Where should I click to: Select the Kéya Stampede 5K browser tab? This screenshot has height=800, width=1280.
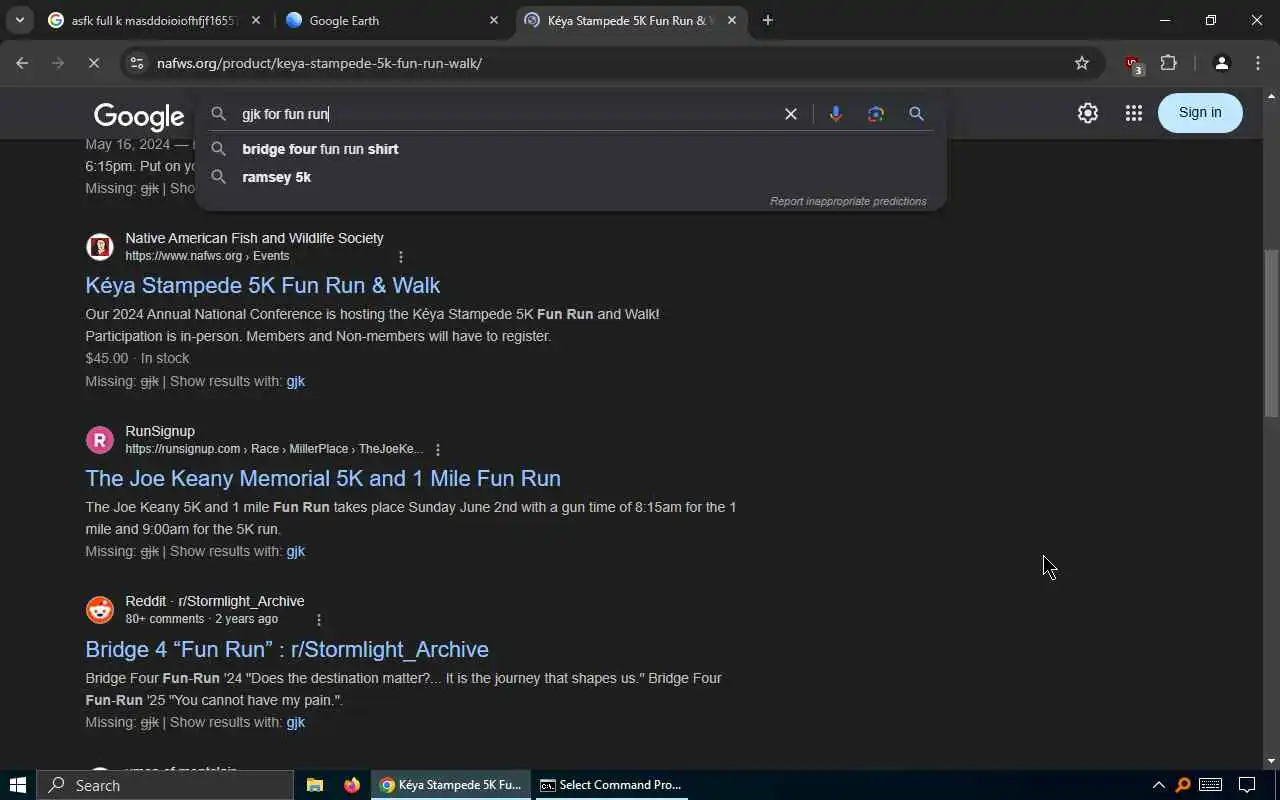630,20
